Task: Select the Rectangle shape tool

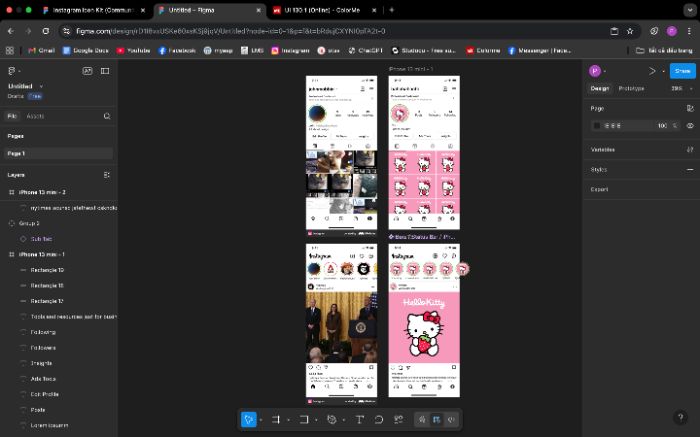Action: click(x=304, y=419)
